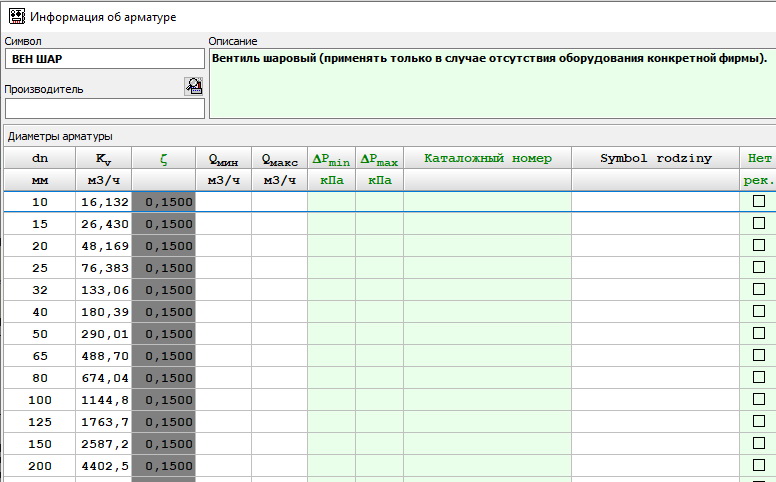The height and width of the screenshot is (482, 776).
Task: Select the Kv cell 488,70
Action: [103, 356]
